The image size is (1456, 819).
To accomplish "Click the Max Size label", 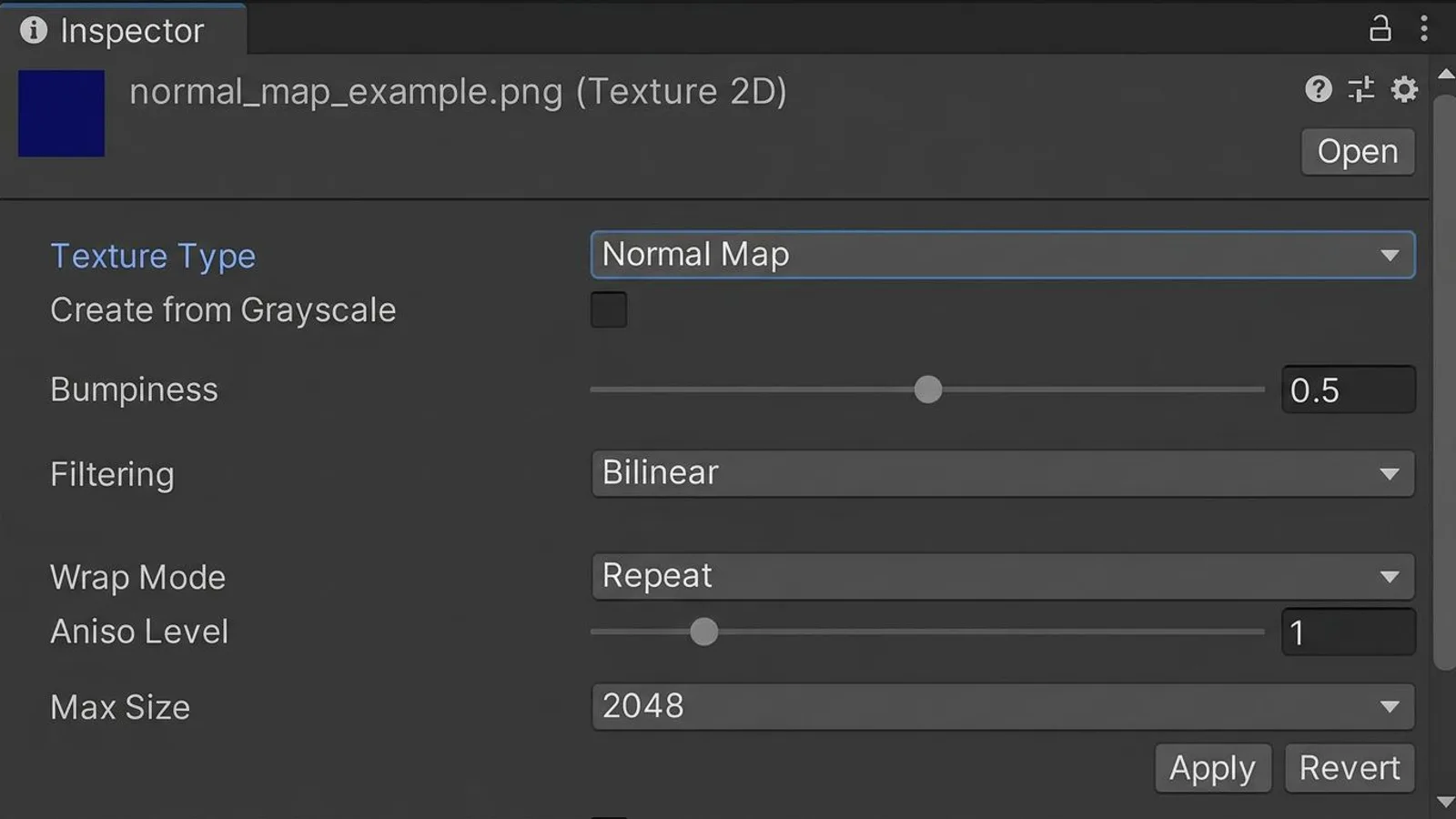I will click(x=120, y=707).
